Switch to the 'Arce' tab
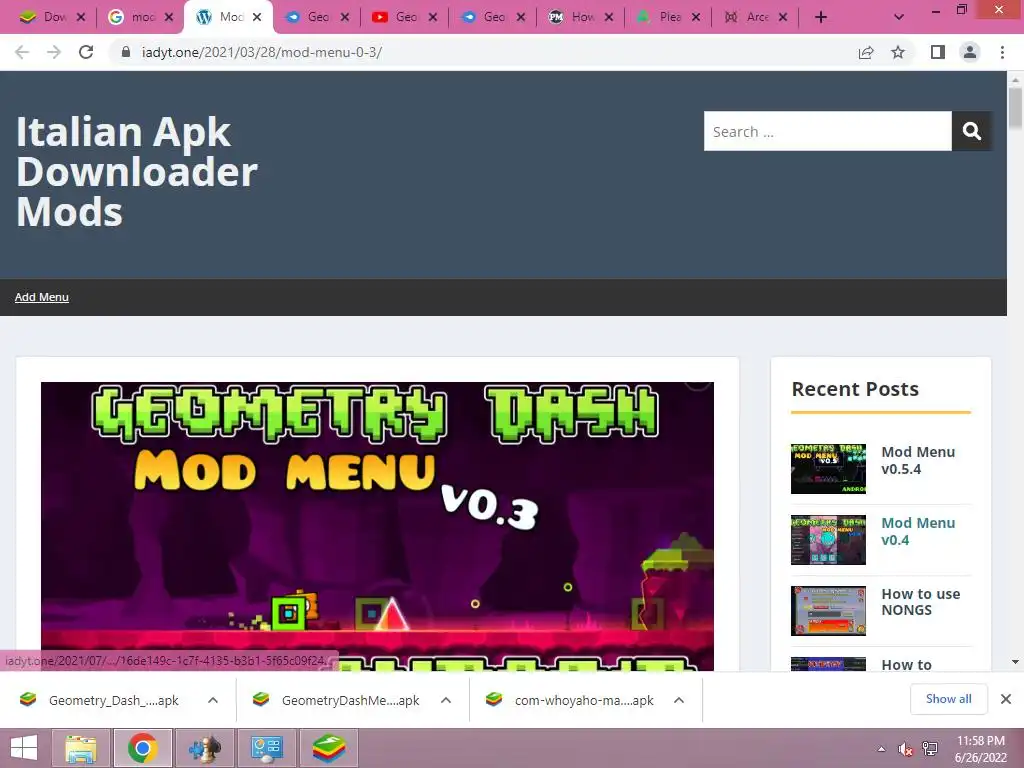This screenshot has height=768, width=1024. [x=756, y=18]
